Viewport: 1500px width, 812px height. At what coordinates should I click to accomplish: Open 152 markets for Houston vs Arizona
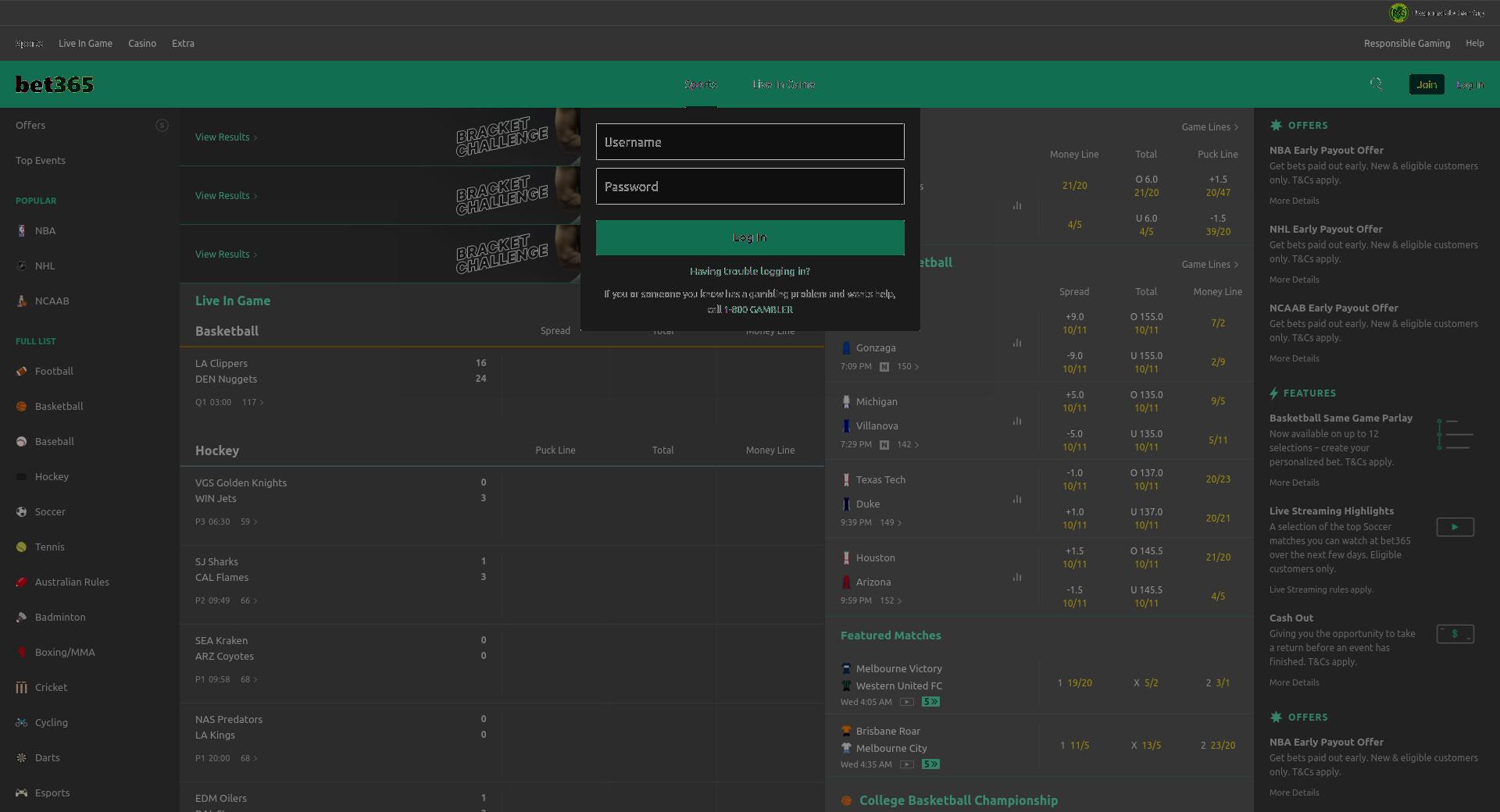(891, 600)
